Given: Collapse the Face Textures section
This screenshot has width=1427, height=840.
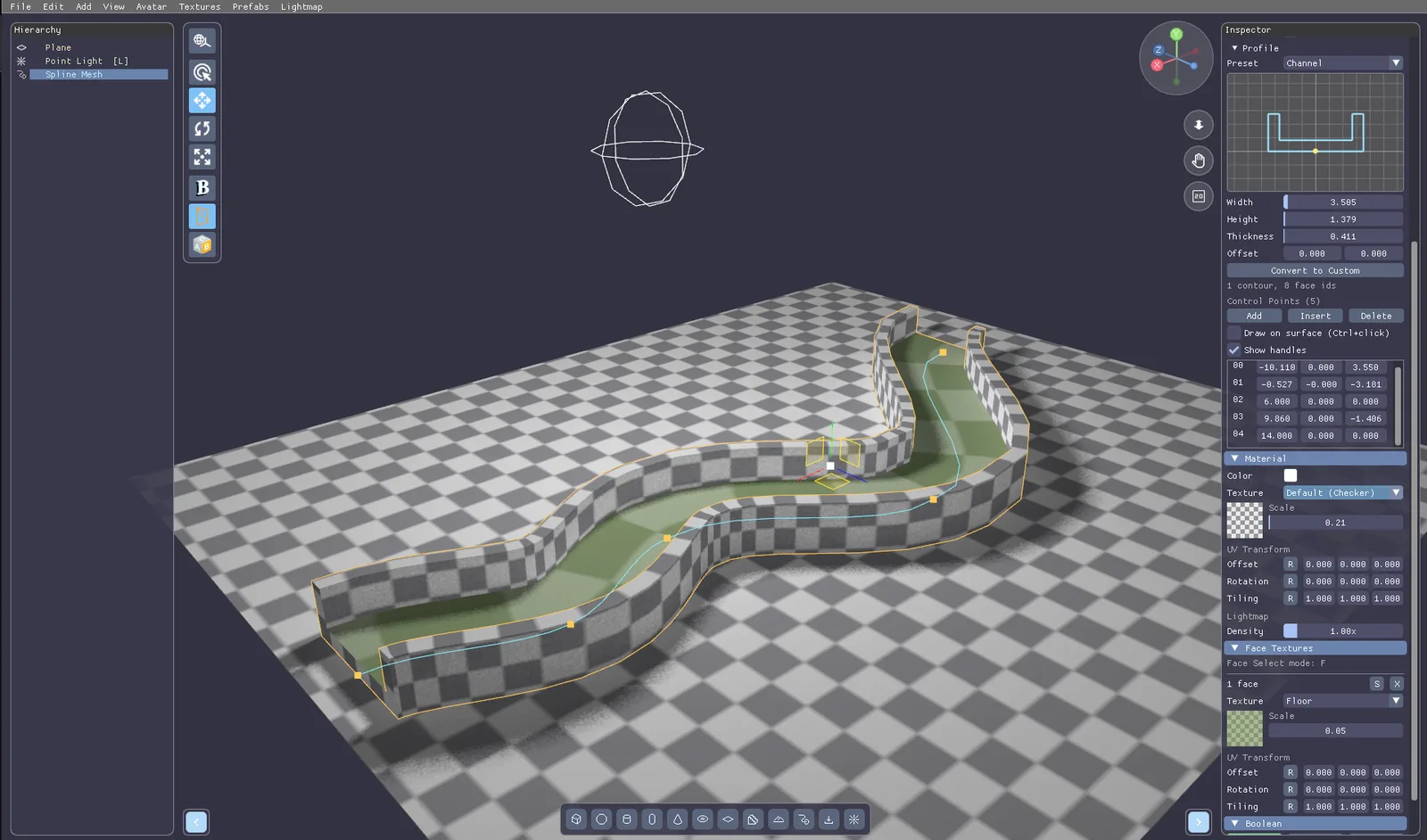Looking at the screenshot, I should coord(1316,648).
